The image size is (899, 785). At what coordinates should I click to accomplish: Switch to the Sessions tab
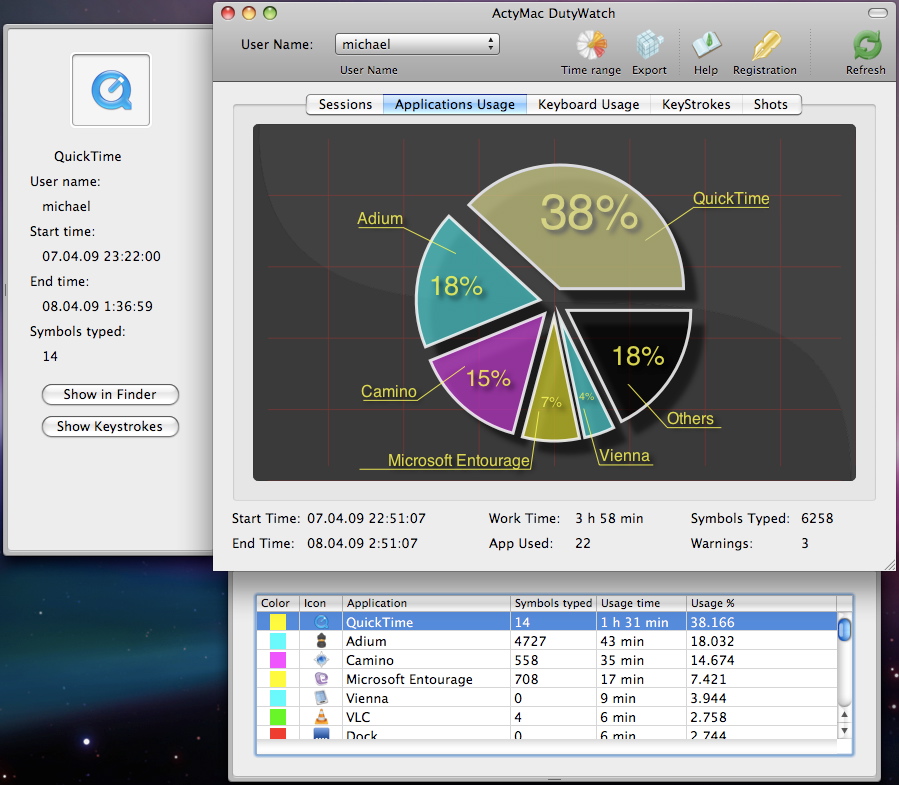[x=345, y=104]
